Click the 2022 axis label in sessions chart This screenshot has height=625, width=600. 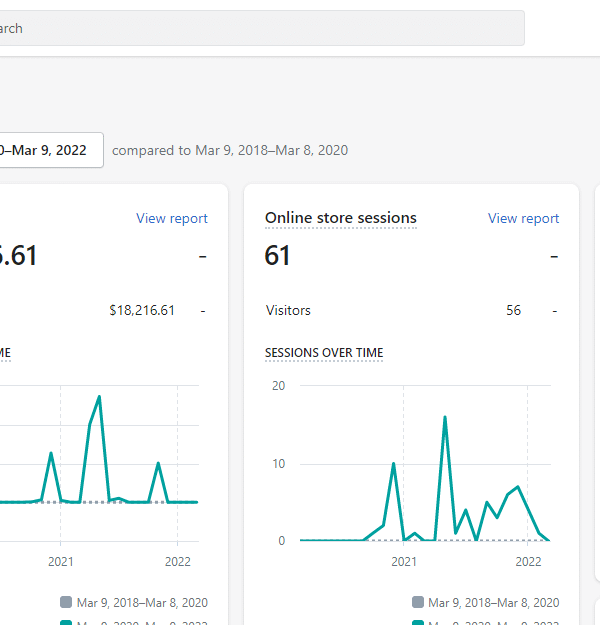pyautogui.click(x=528, y=562)
